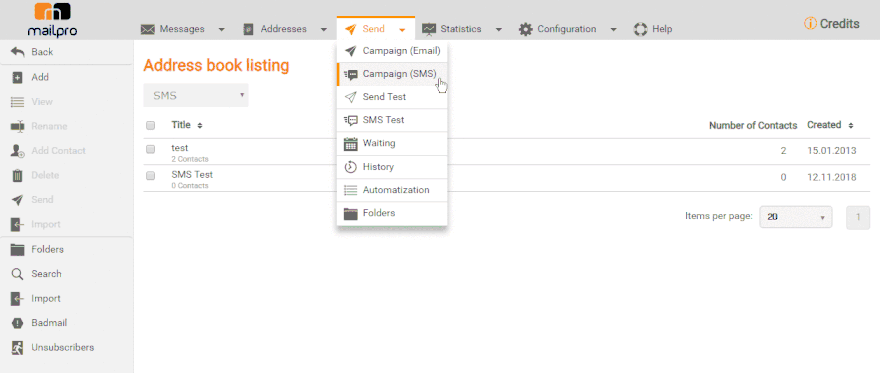Click the Help lifebuoy icon
The width and height of the screenshot is (880, 373).
(640, 29)
